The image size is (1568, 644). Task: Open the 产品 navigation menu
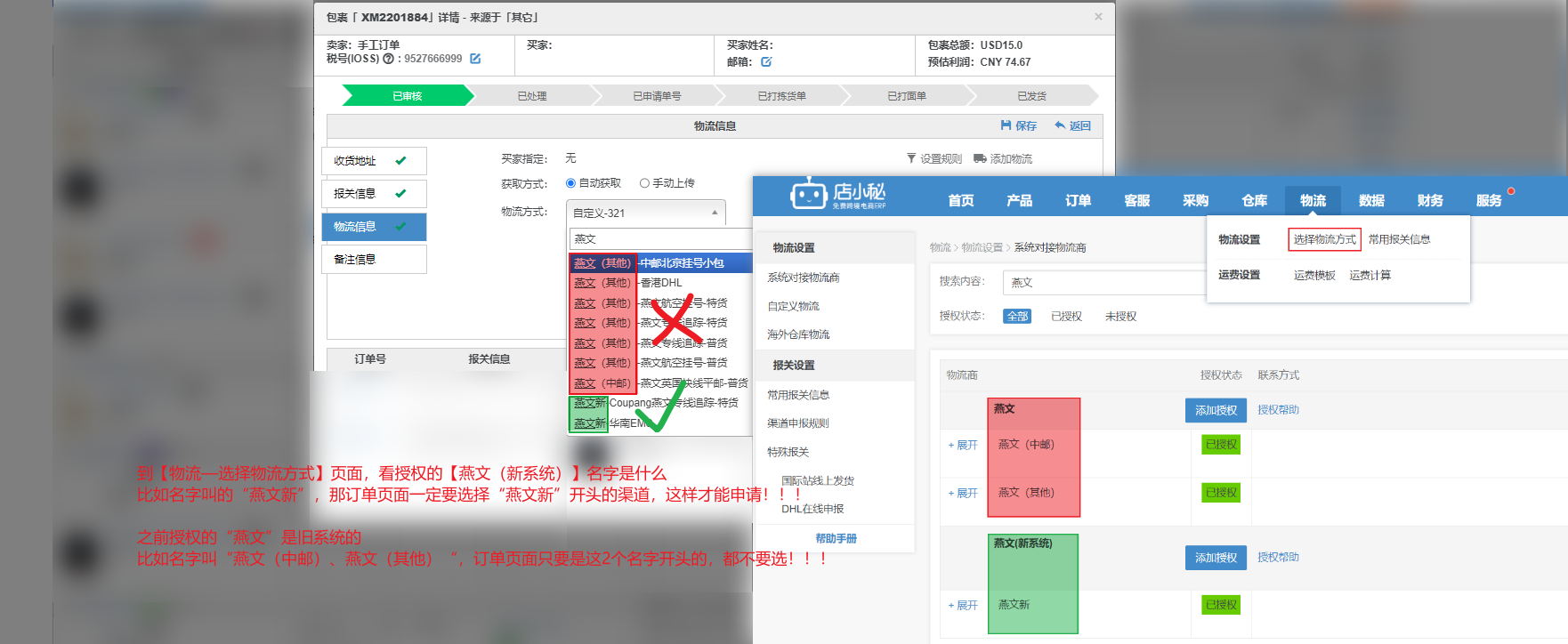tap(1020, 200)
